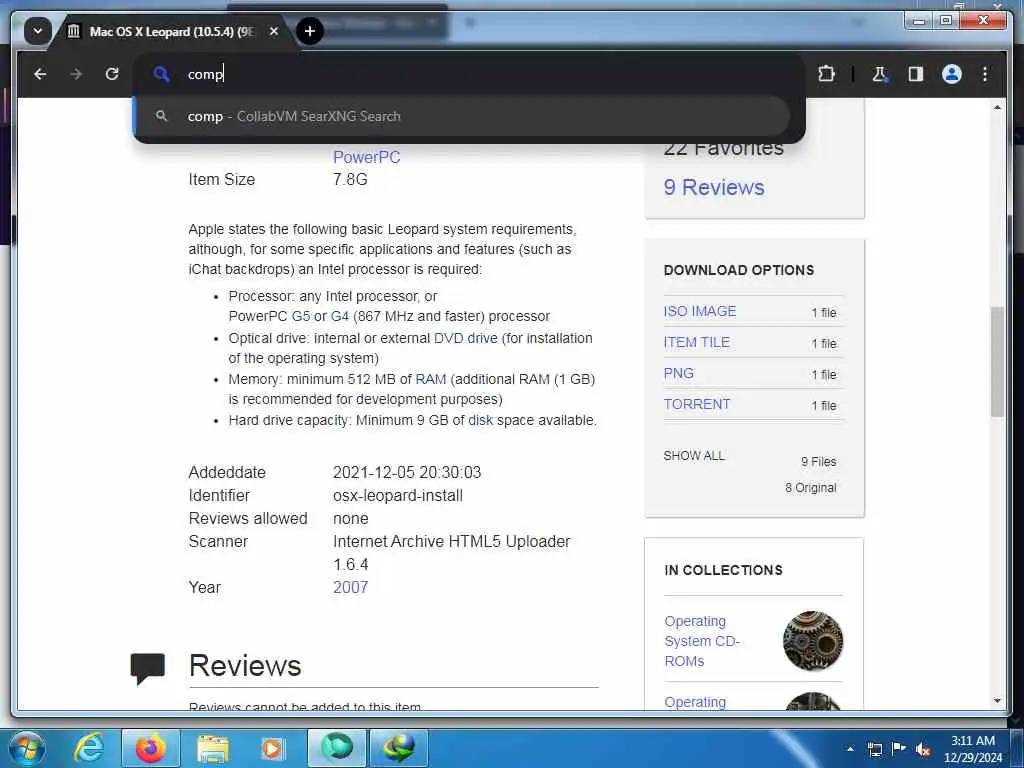1024x768 pixels.
Task: Click the network tray icon
Action: click(874, 749)
